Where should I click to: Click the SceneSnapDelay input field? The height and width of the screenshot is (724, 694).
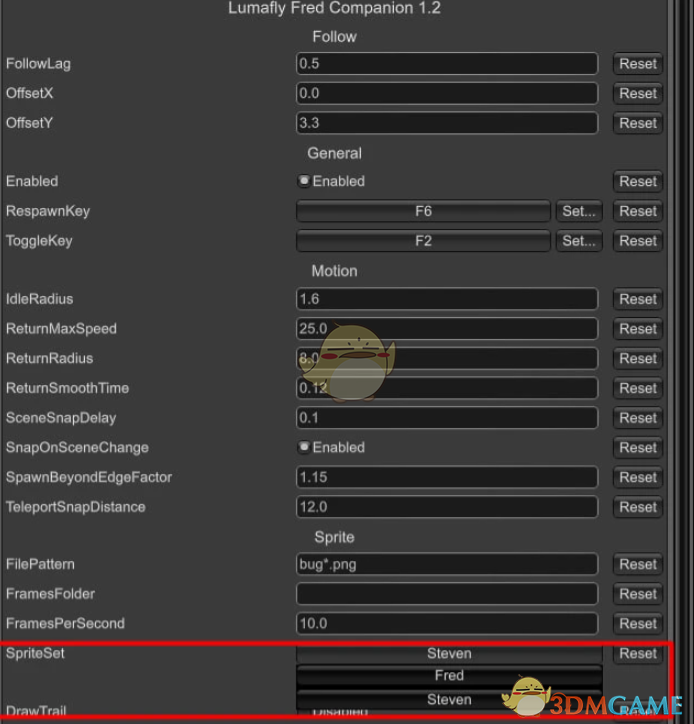coord(447,418)
